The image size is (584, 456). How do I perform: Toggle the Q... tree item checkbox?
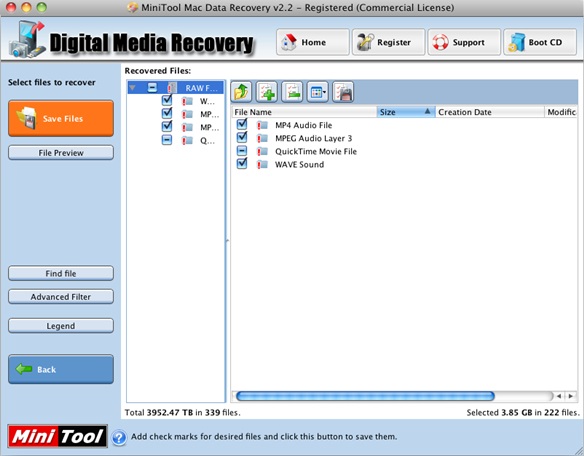pos(167,140)
